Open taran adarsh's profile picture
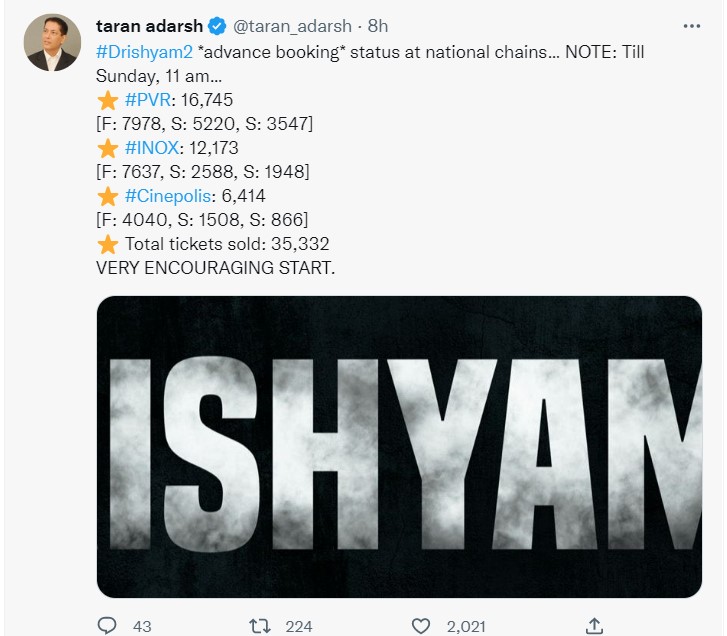The width and height of the screenshot is (727, 636). click(53, 43)
